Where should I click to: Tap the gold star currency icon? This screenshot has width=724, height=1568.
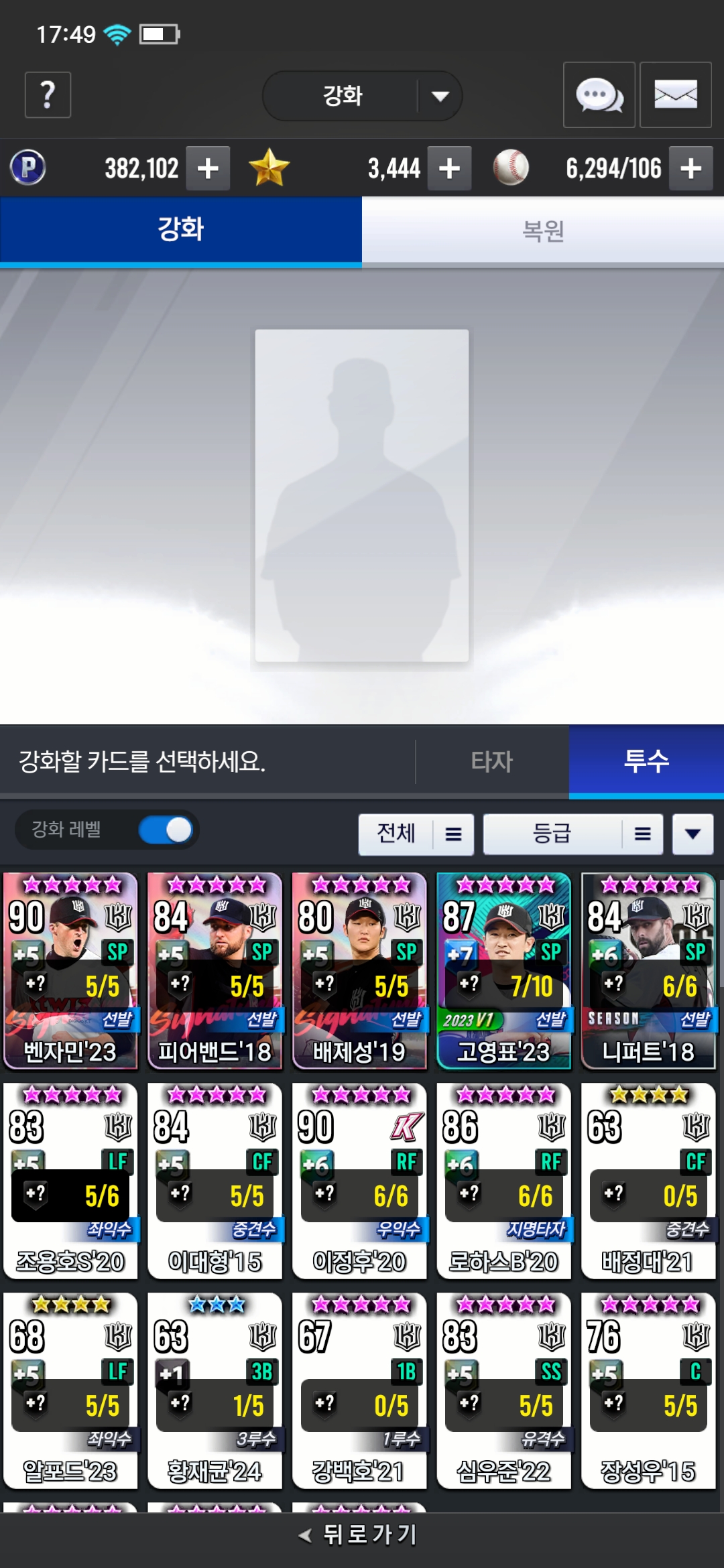[269, 168]
